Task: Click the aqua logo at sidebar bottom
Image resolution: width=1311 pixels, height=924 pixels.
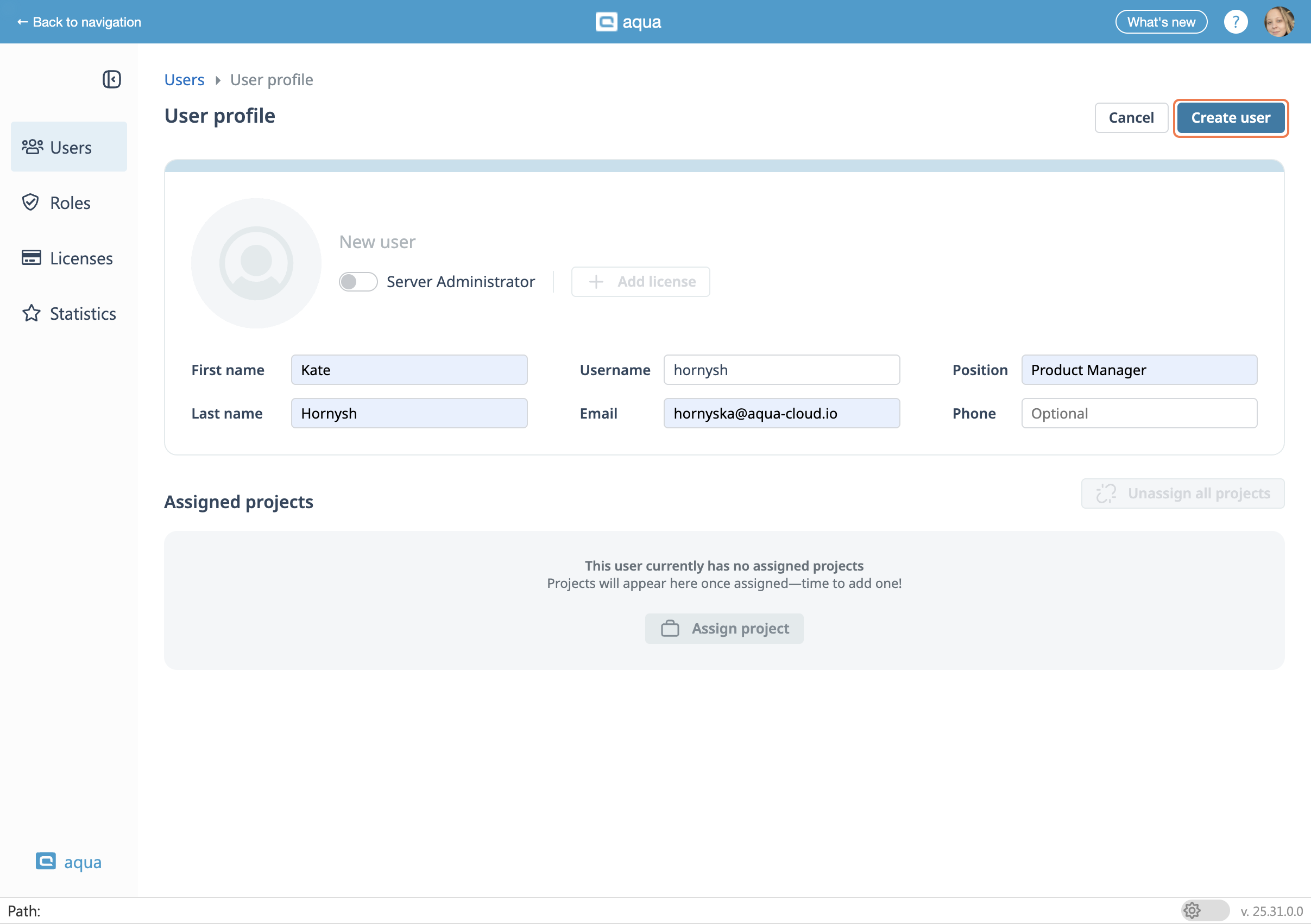Action: point(68,861)
